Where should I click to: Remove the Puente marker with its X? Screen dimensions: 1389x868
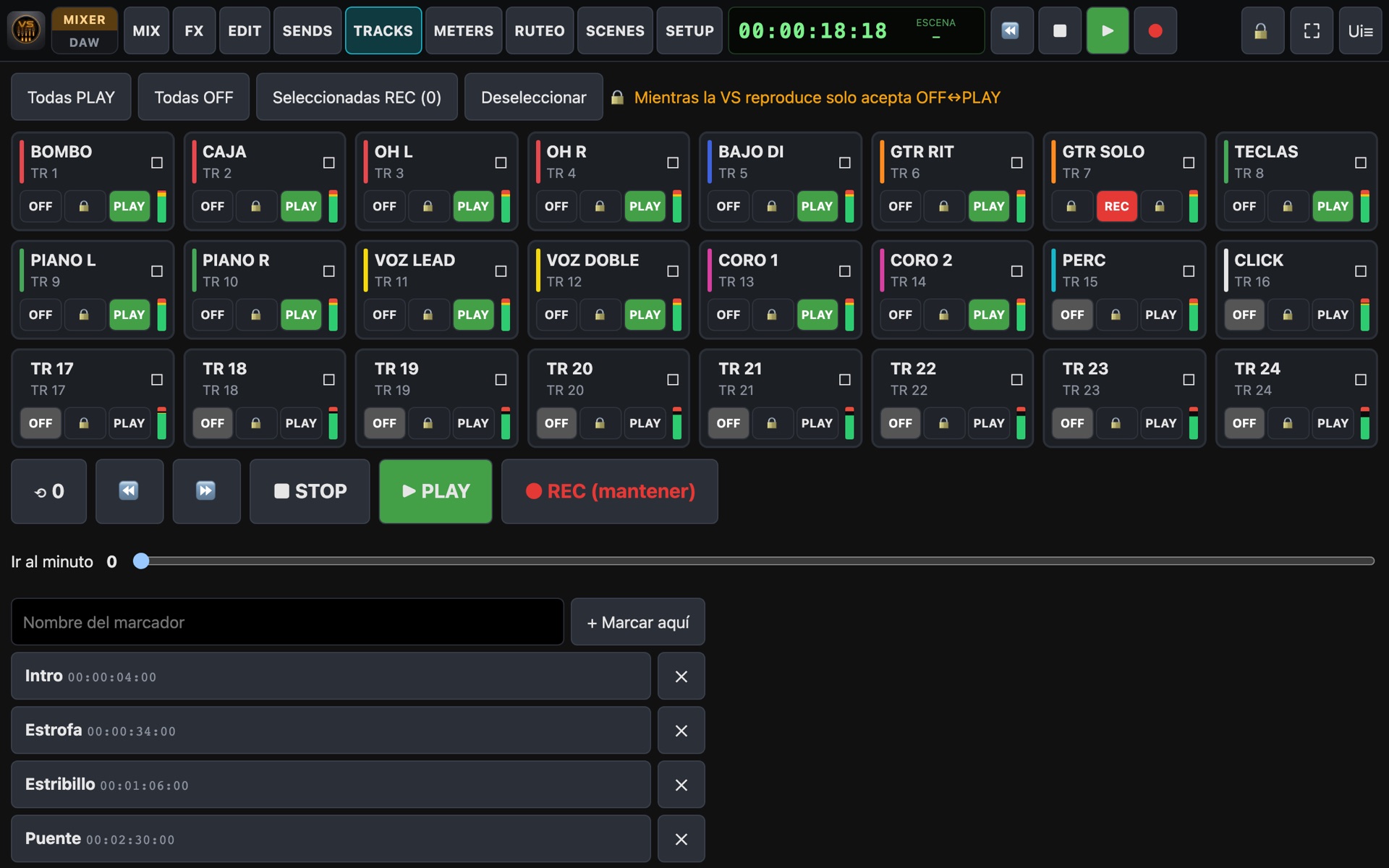pos(681,839)
